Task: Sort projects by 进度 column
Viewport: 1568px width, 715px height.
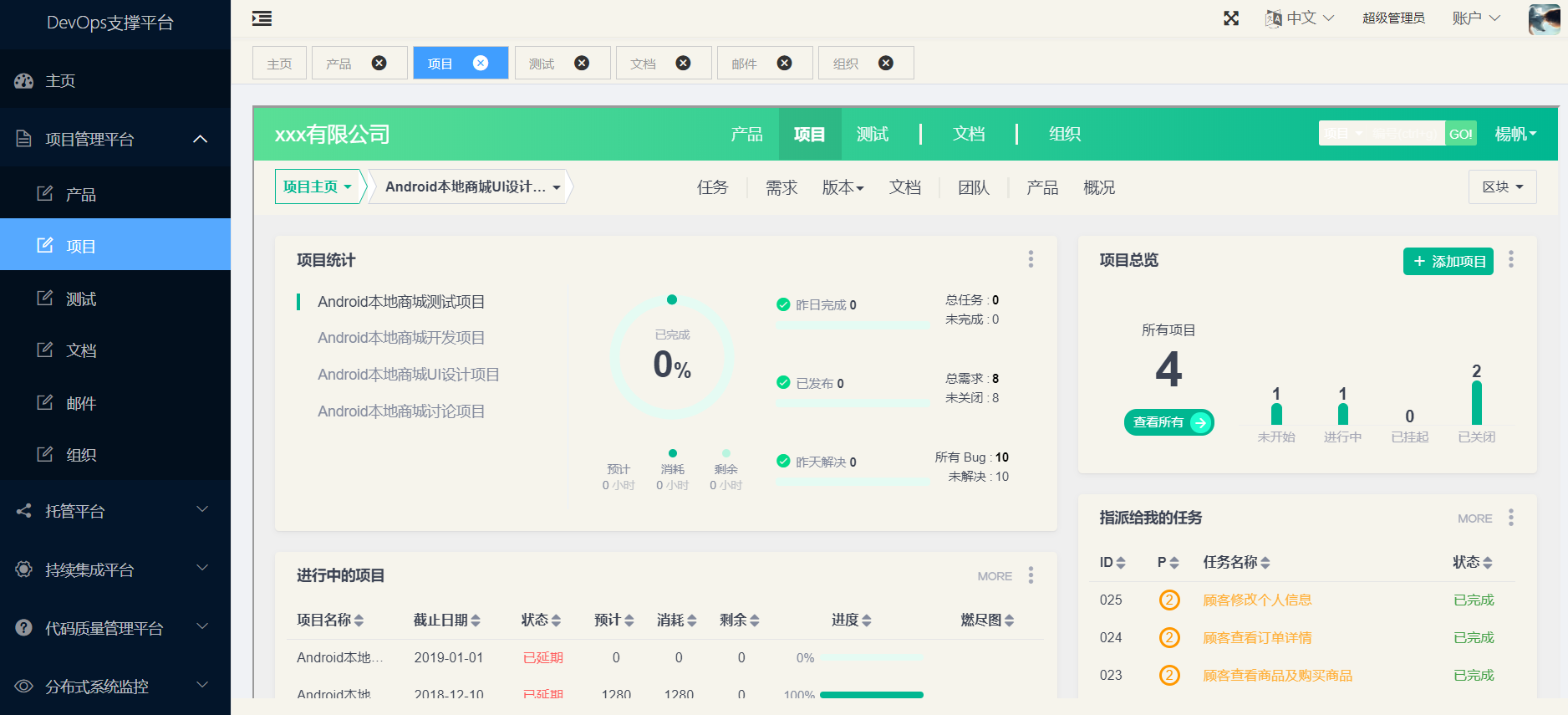Action: [x=851, y=621]
